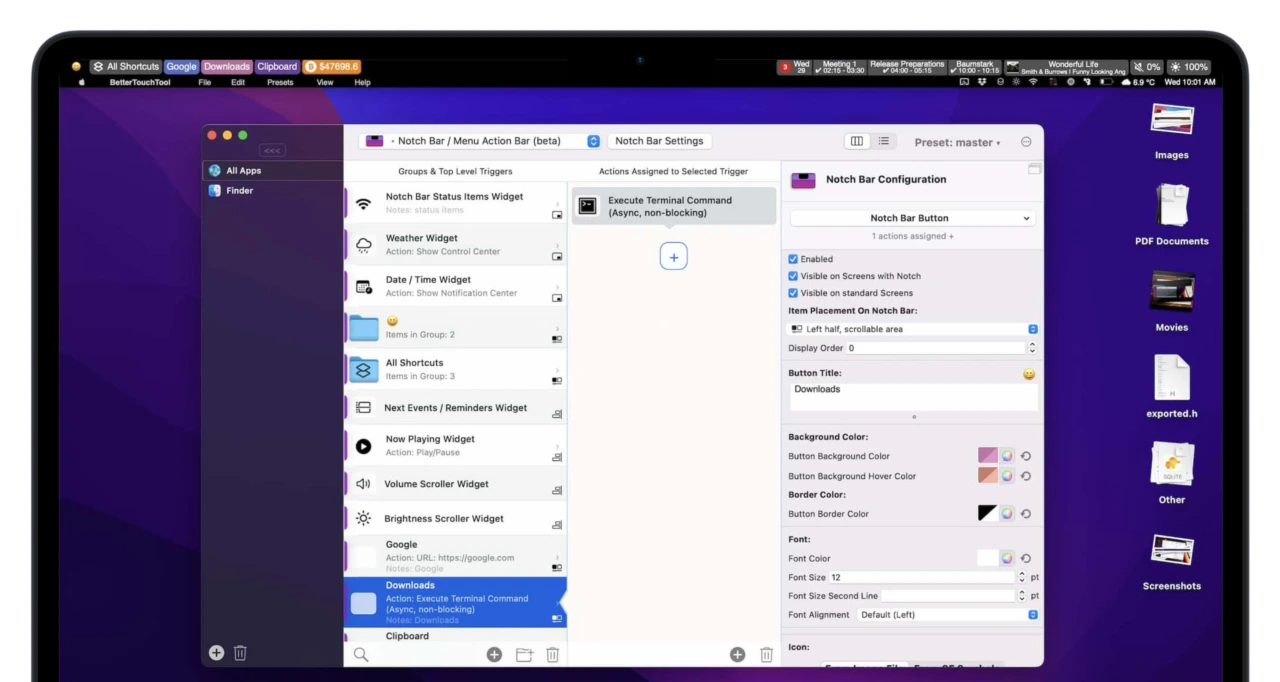Click the Button Border Color swatch
This screenshot has height=682, width=1280.
pyautogui.click(x=987, y=513)
